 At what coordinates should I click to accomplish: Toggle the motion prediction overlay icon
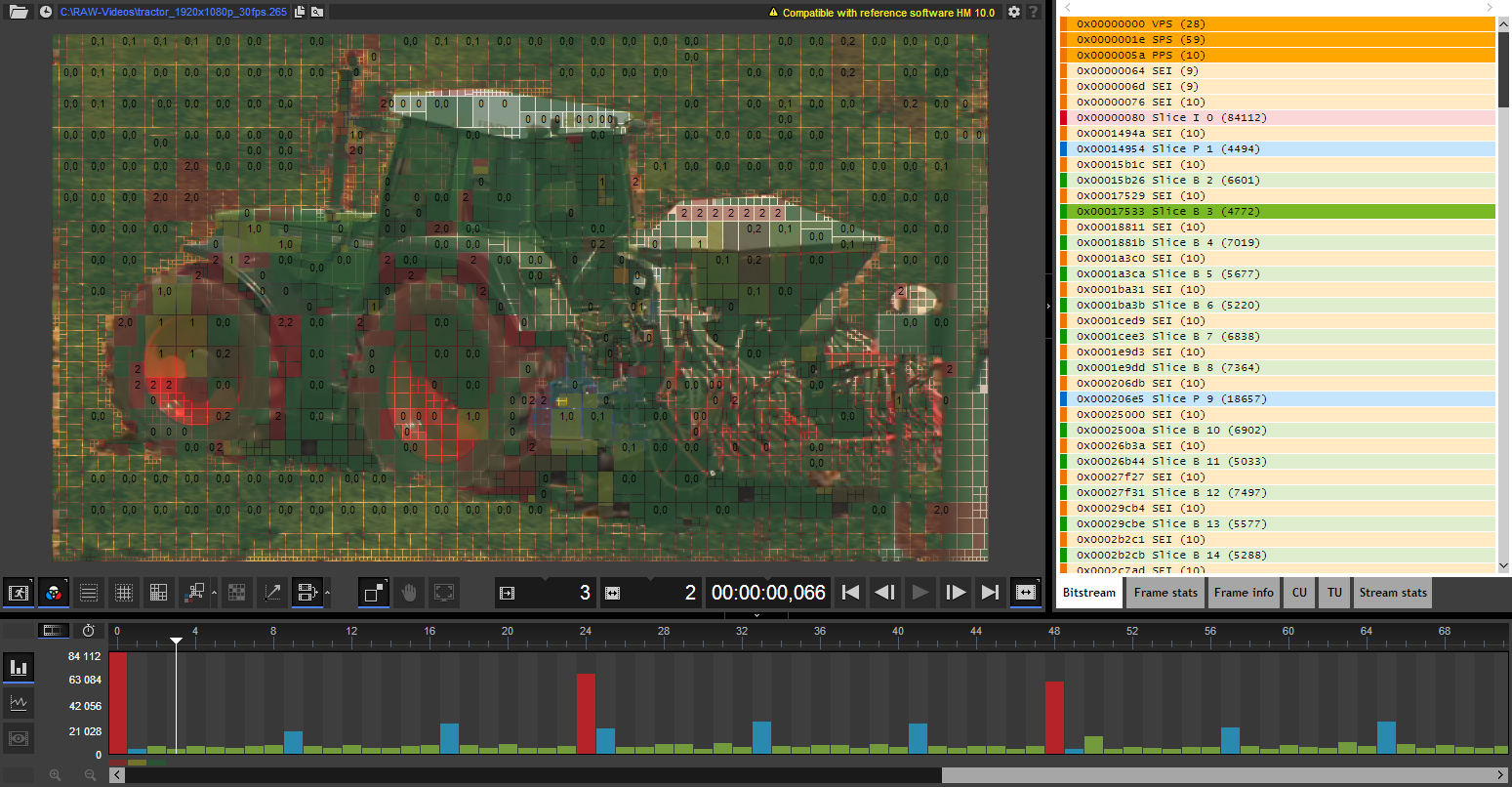[272, 593]
